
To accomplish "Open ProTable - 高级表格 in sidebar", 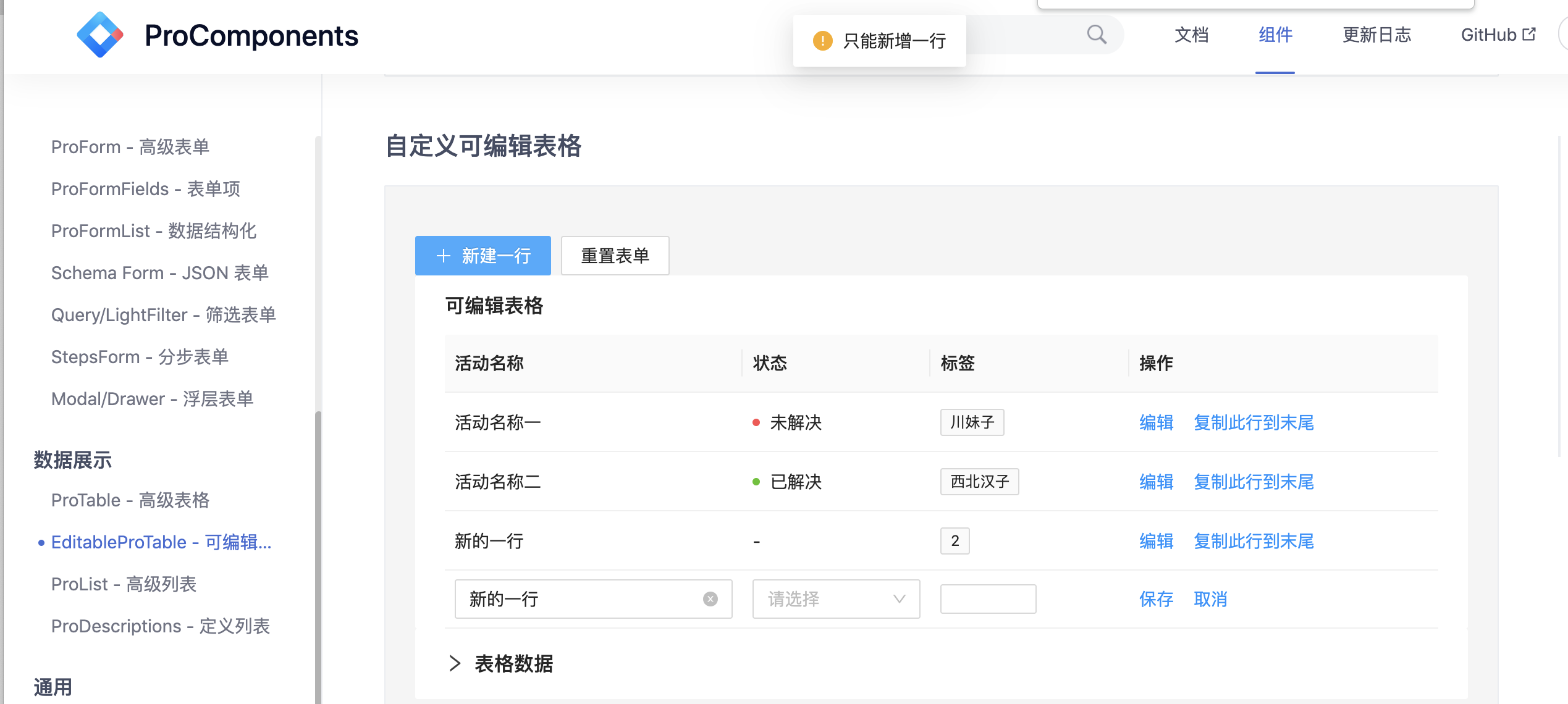I will pos(130,500).
